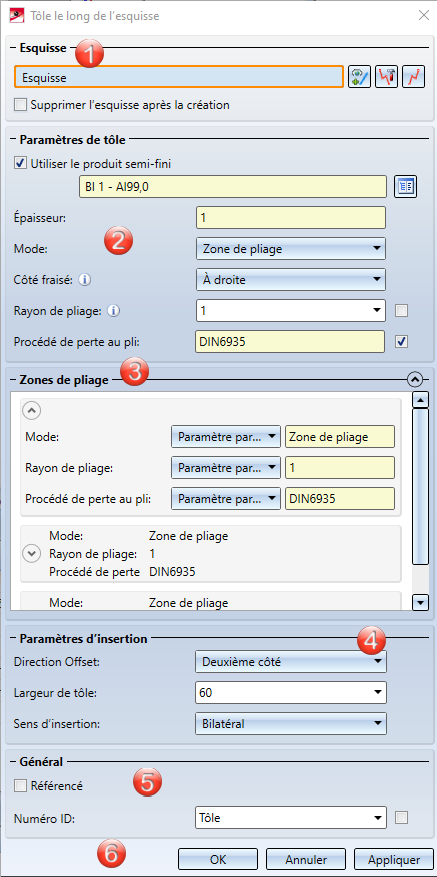Open the Côté fraisé dropdown
This screenshot has height=877, width=437.
coord(291,280)
